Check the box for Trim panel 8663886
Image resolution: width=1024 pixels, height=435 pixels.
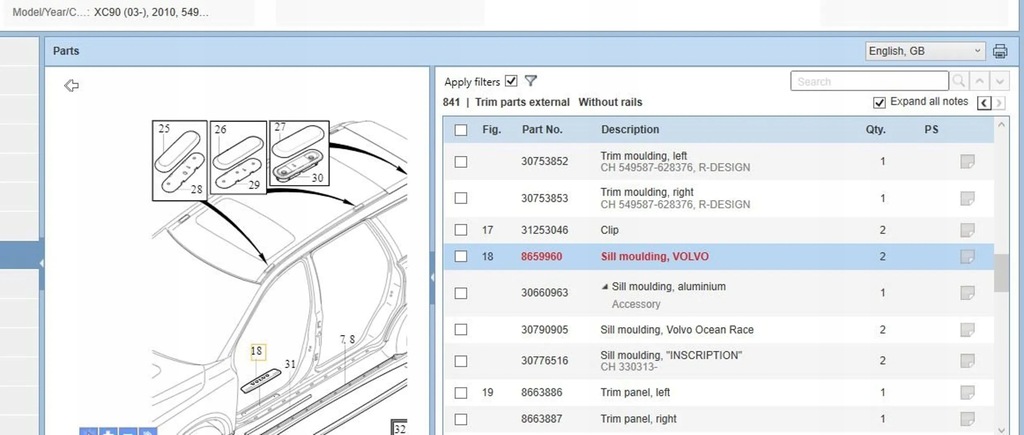[461, 393]
